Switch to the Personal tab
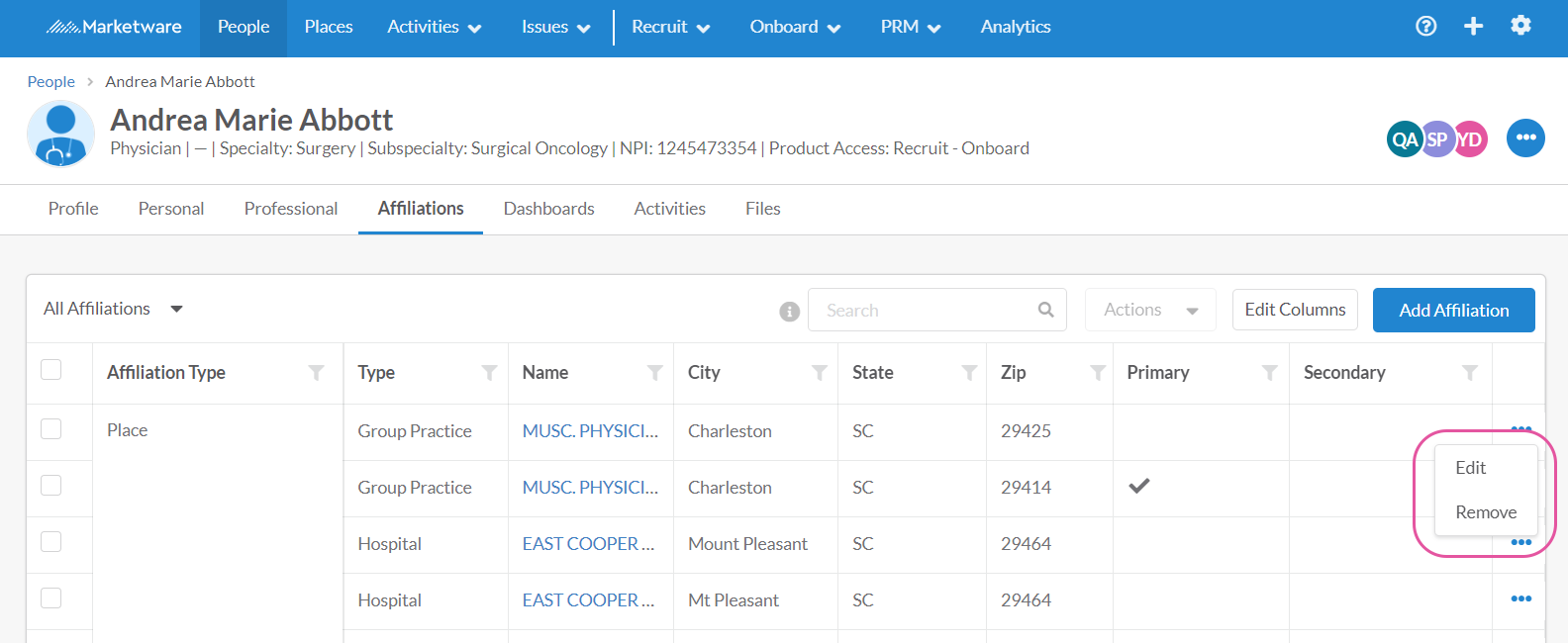The image size is (1568, 643). click(x=171, y=209)
